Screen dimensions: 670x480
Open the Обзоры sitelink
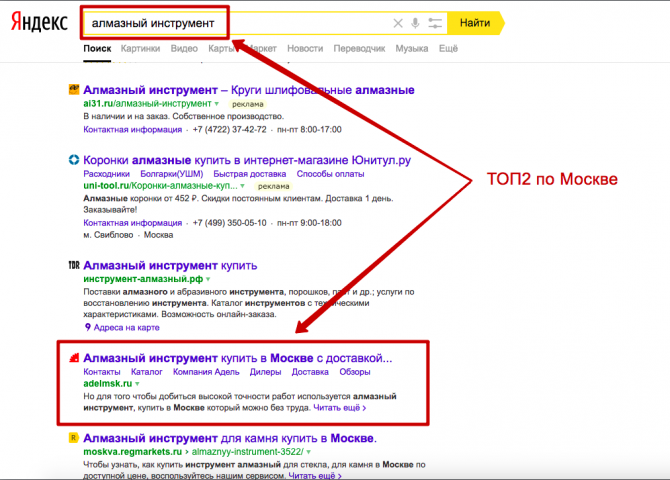355,372
